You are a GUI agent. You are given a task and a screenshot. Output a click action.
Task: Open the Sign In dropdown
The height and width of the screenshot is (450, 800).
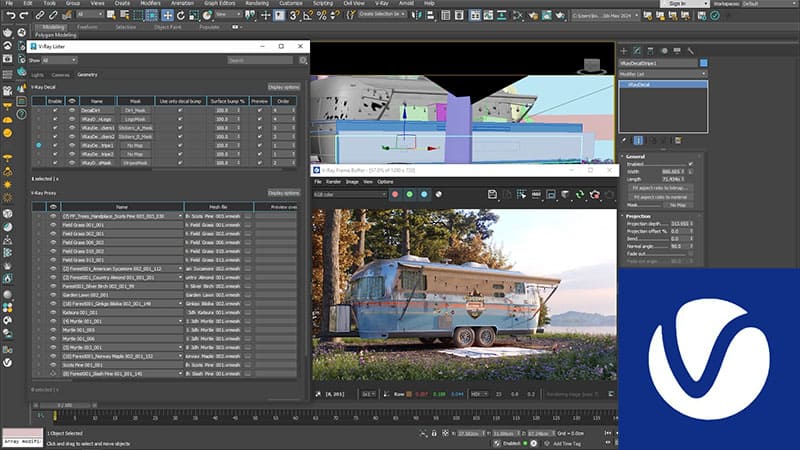[x=685, y=4]
